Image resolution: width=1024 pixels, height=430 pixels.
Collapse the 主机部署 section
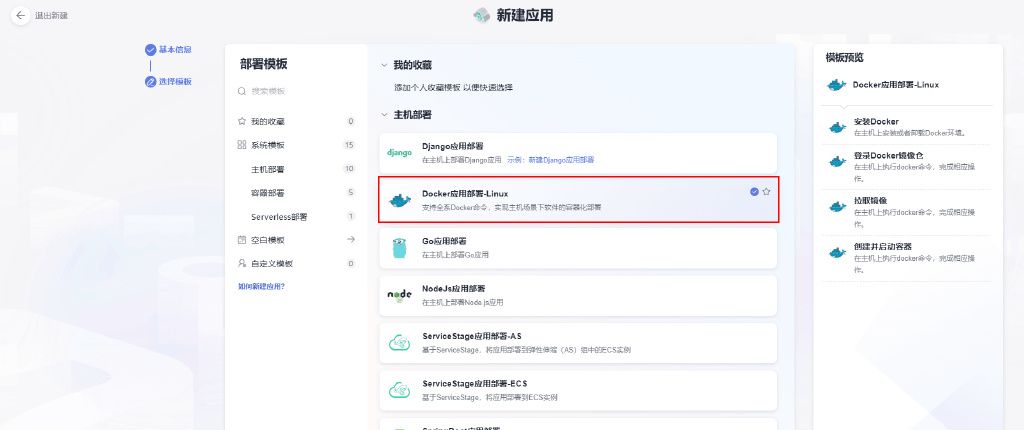pyautogui.click(x=384, y=115)
